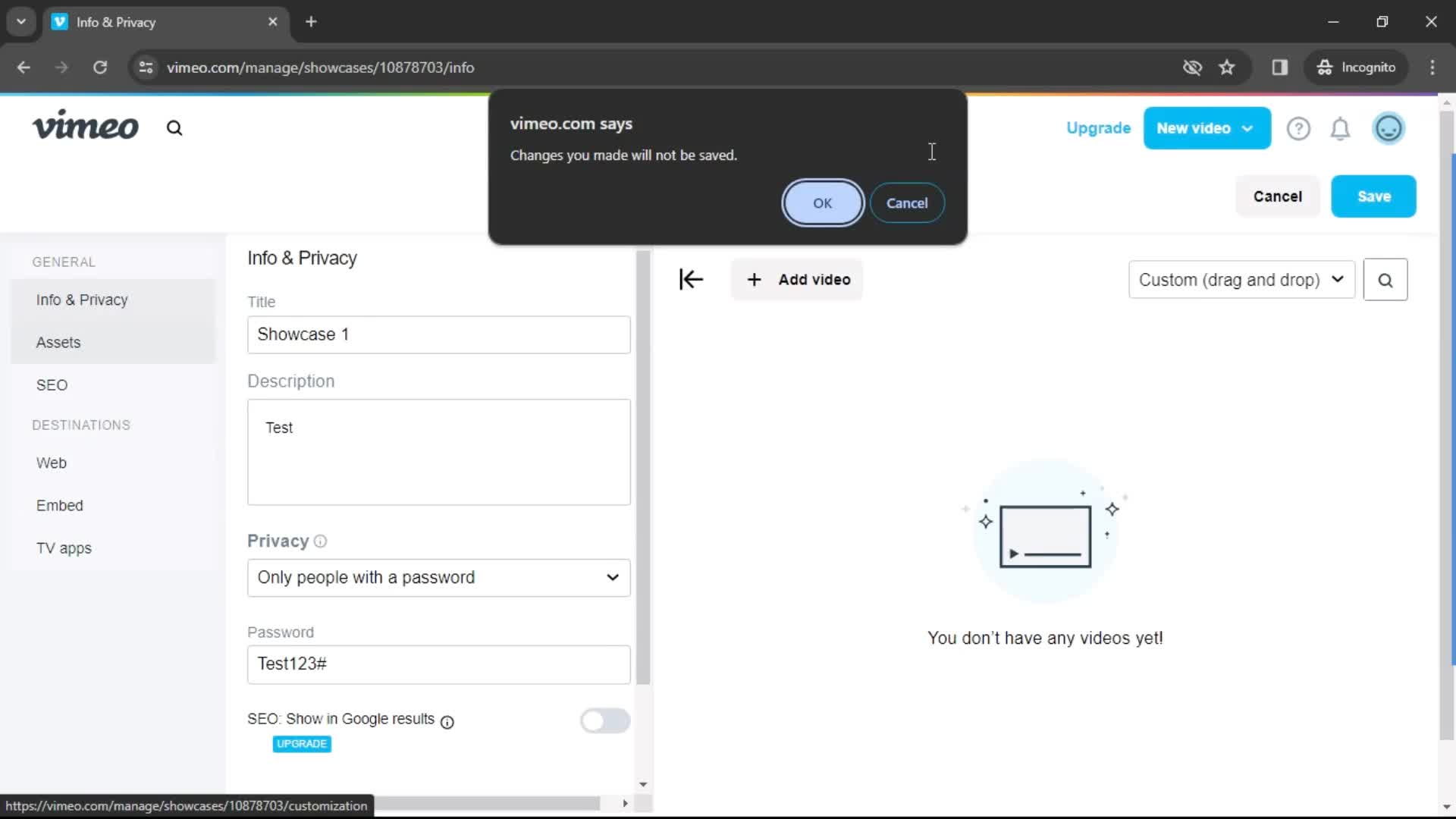Click the page Cancel button beside Save
Viewport: 1456px width, 819px height.
1278,196
